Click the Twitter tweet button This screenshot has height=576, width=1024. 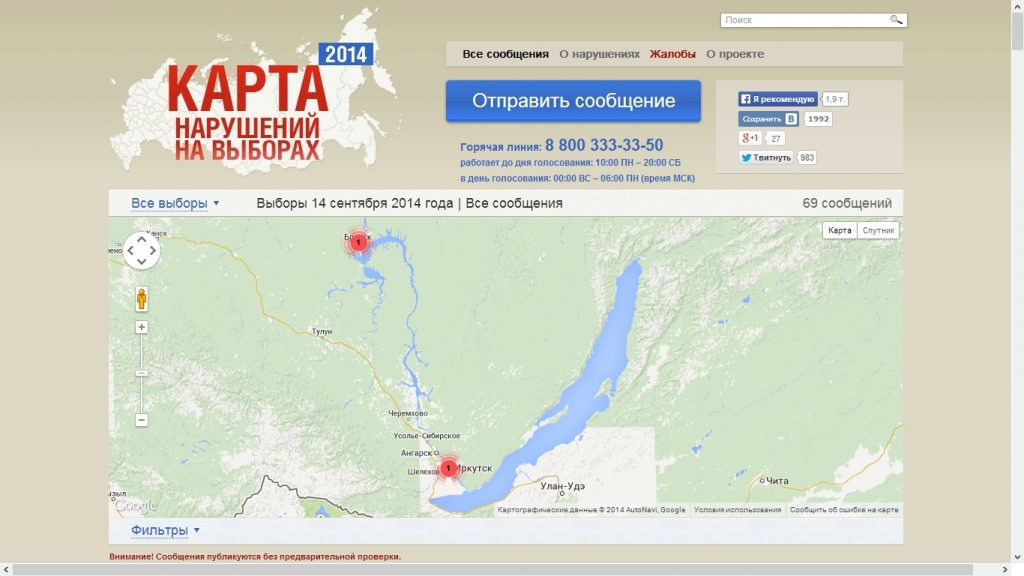766,157
